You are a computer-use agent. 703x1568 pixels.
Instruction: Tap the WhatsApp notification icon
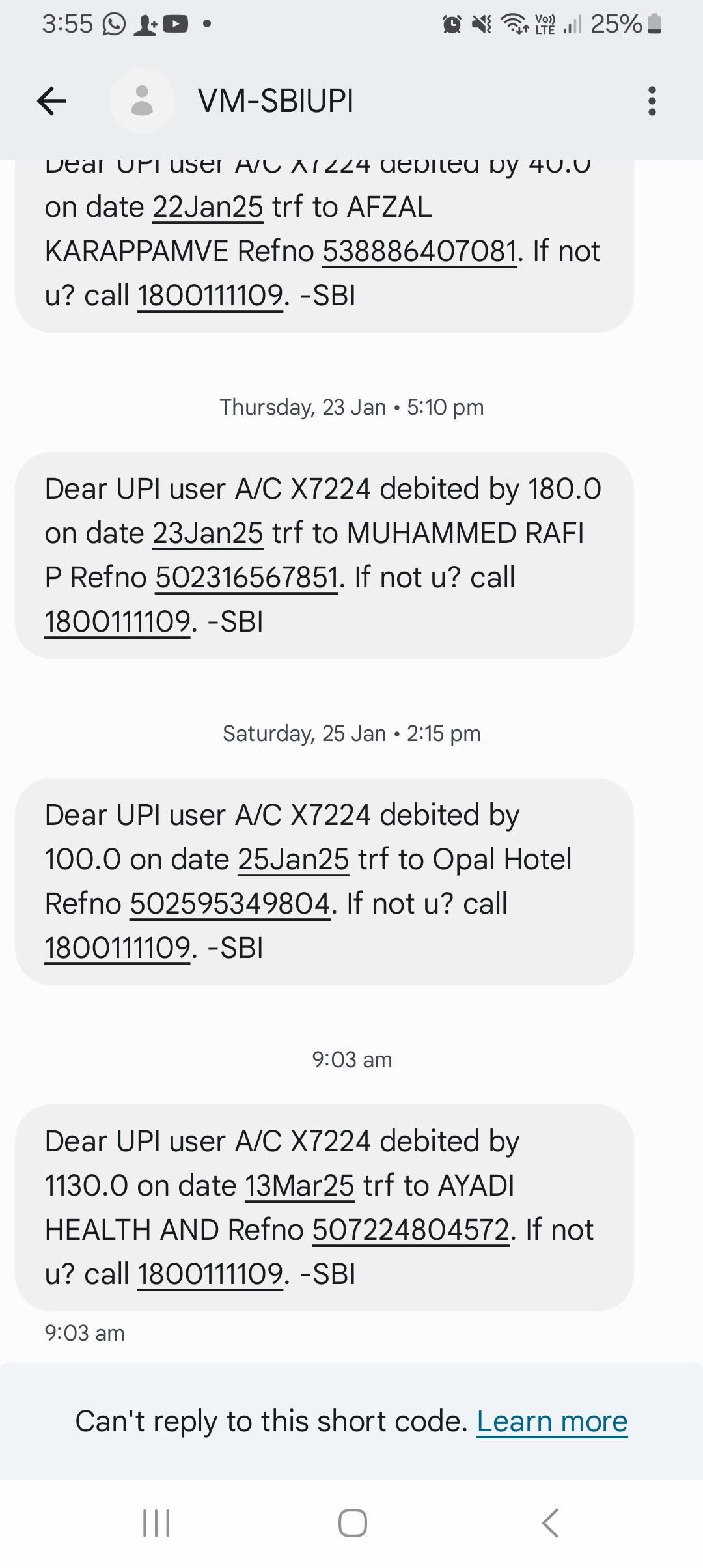click(114, 25)
